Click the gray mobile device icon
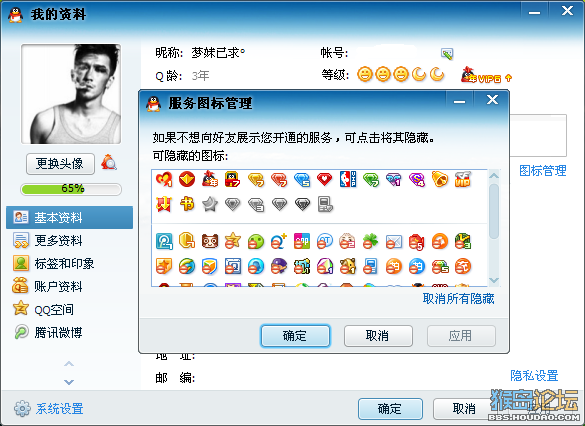This screenshot has width=585, height=426. pos(325,204)
